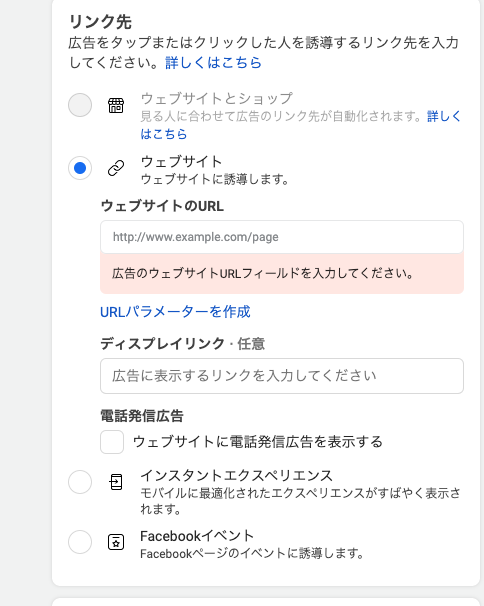Click the chain link icon for ウェブサイト
Viewport: 484px width, 606px height.
[116, 168]
